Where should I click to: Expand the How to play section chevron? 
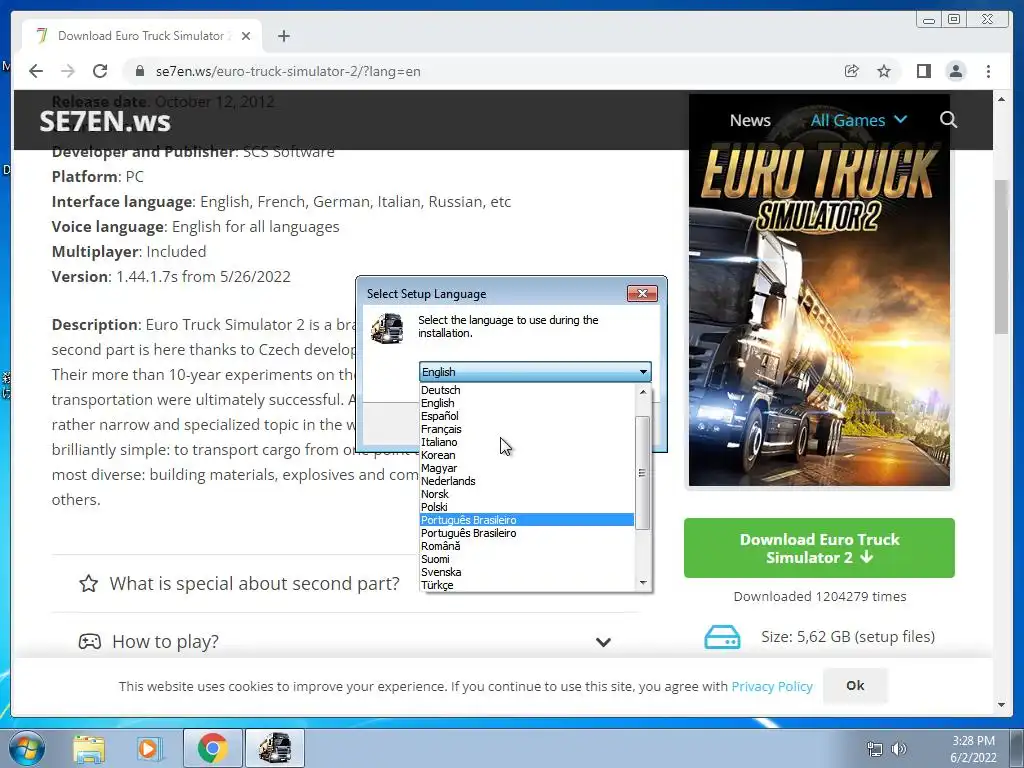click(x=603, y=642)
